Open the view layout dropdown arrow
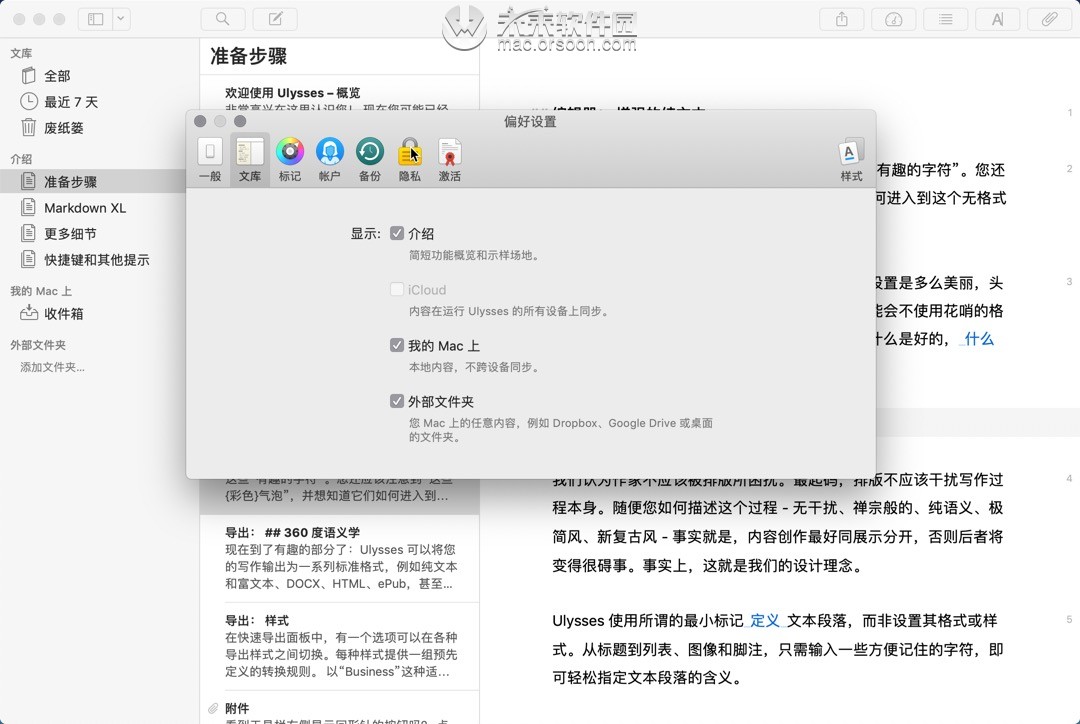Image resolution: width=1080 pixels, height=724 pixels. click(121, 19)
